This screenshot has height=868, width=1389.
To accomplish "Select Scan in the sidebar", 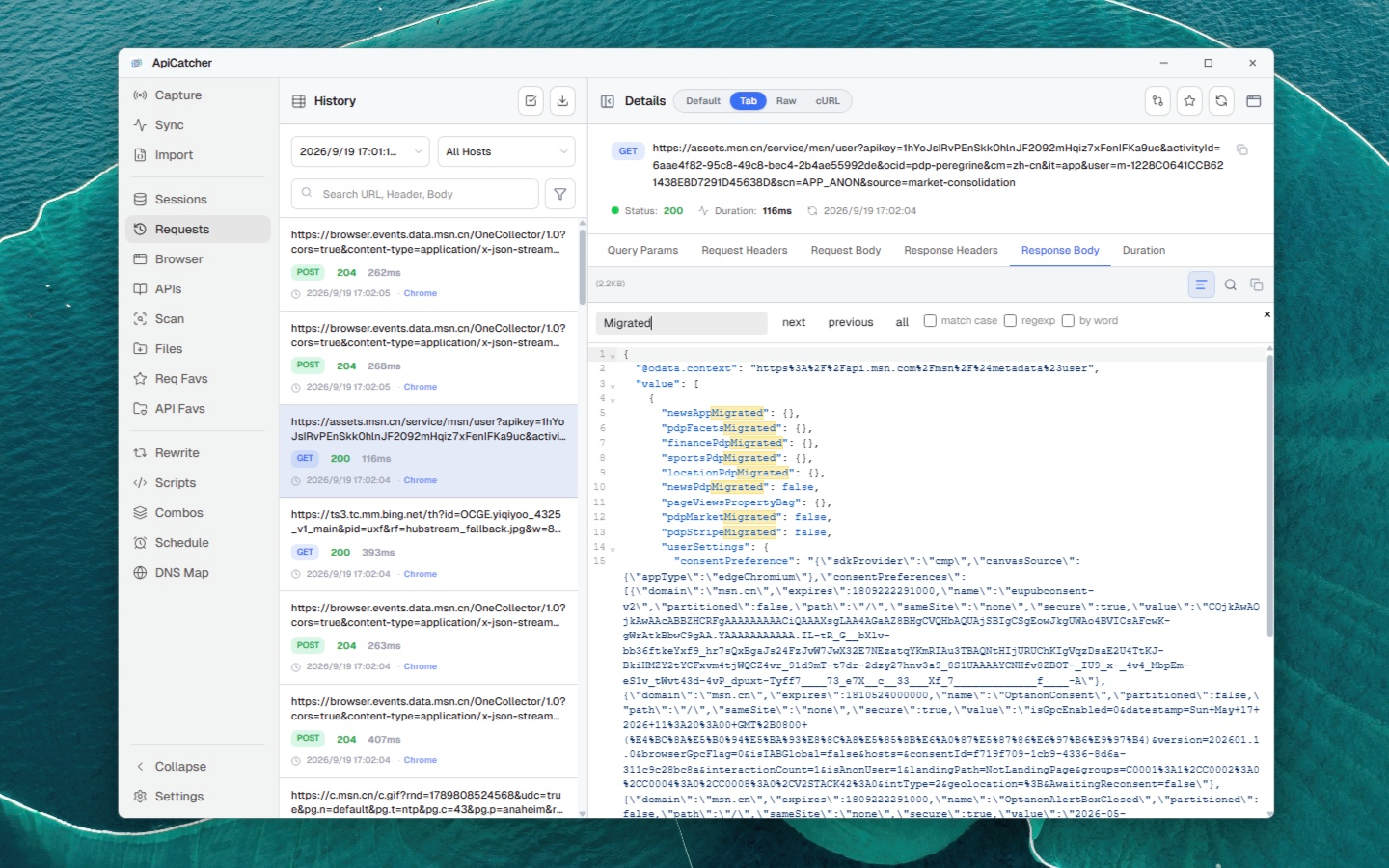I will pyautogui.click(x=198, y=319).
